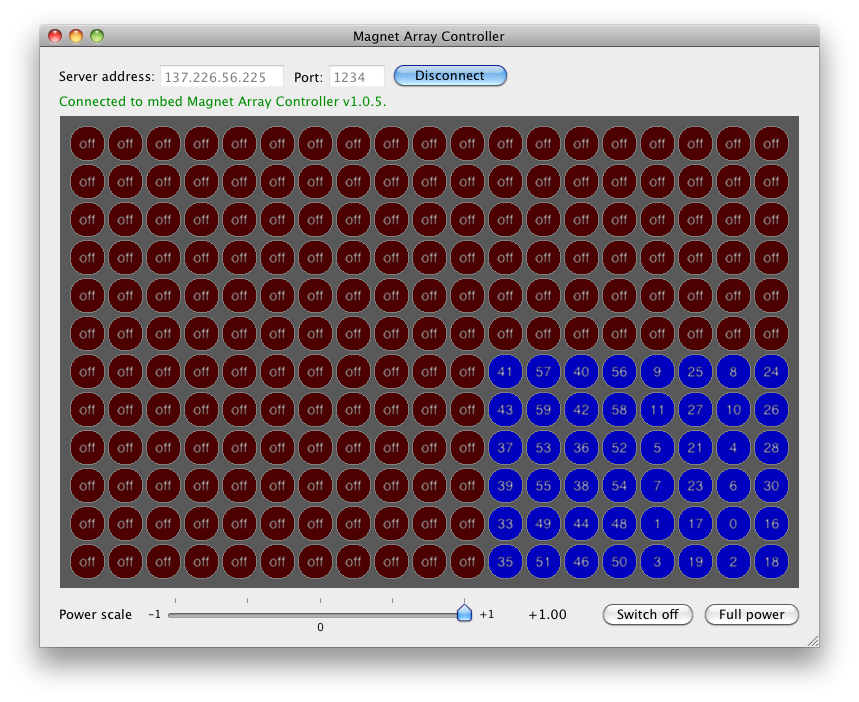Image resolution: width=859 pixels, height=702 pixels.
Task: Pick magnet 33 in the blue block
Action: [x=505, y=523]
